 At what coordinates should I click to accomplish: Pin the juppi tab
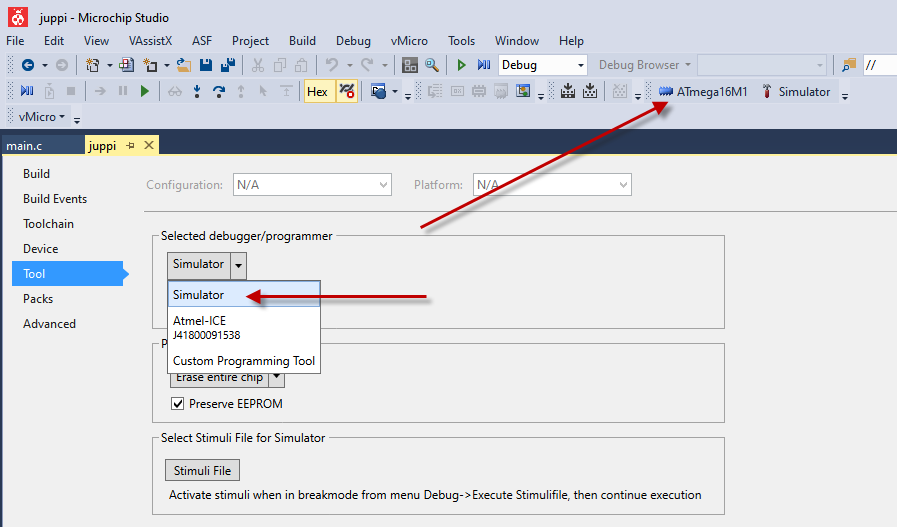click(x=130, y=145)
